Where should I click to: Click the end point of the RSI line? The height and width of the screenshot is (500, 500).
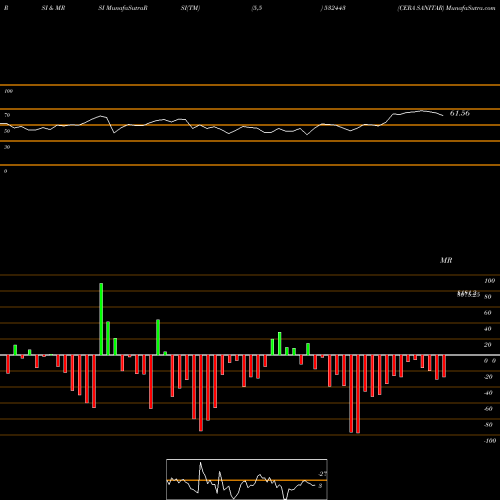tap(443, 116)
